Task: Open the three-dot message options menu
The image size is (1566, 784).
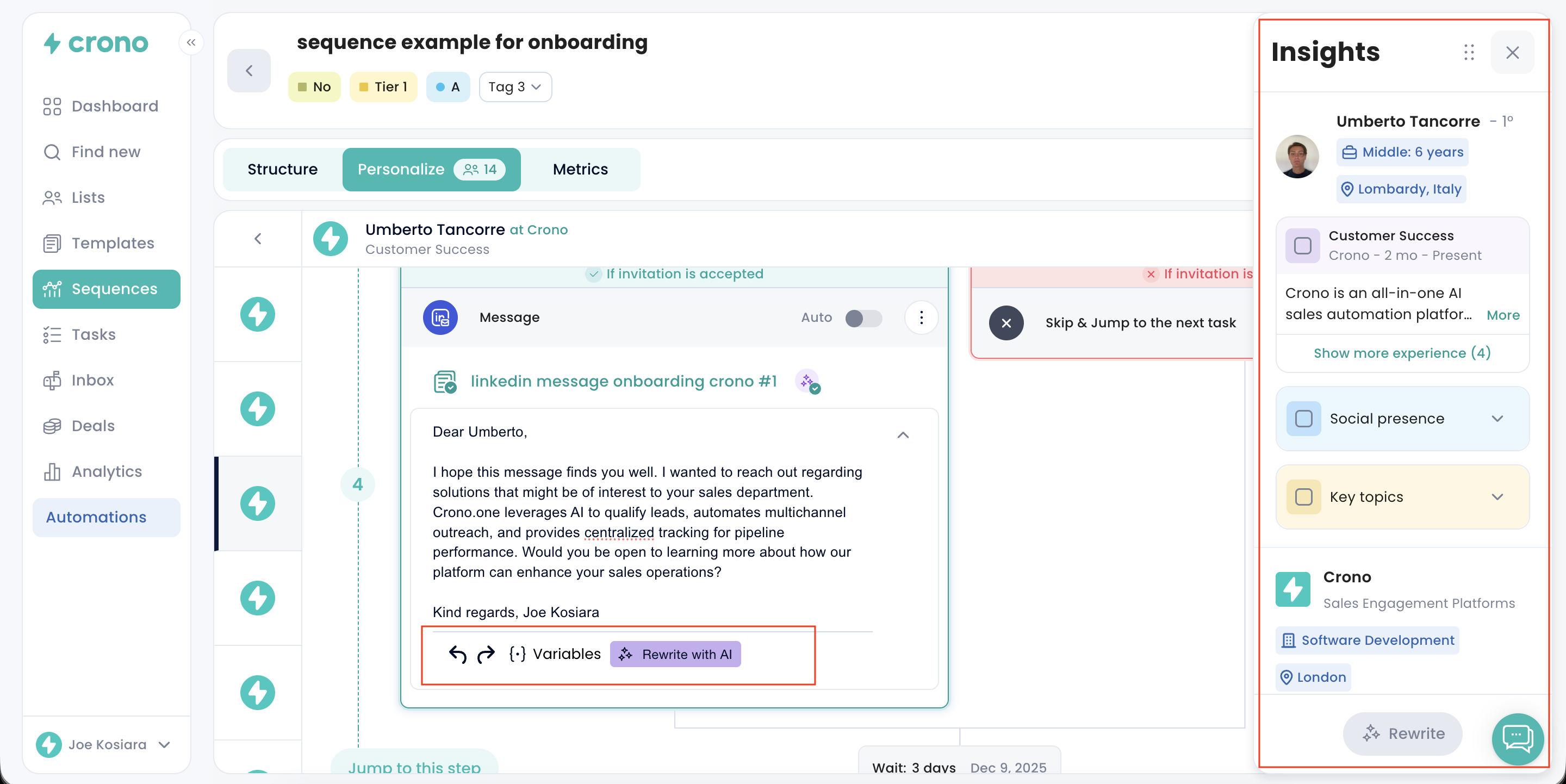Action: coord(921,318)
